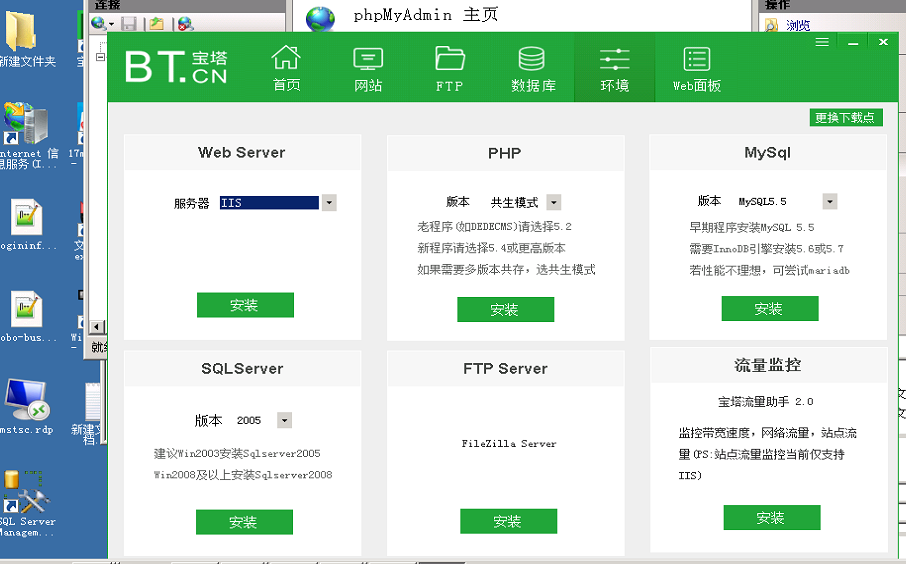Open the hamburger menu in BT title bar
The width and height of the screenshot is (906, 564).
[x=822, y=42]
